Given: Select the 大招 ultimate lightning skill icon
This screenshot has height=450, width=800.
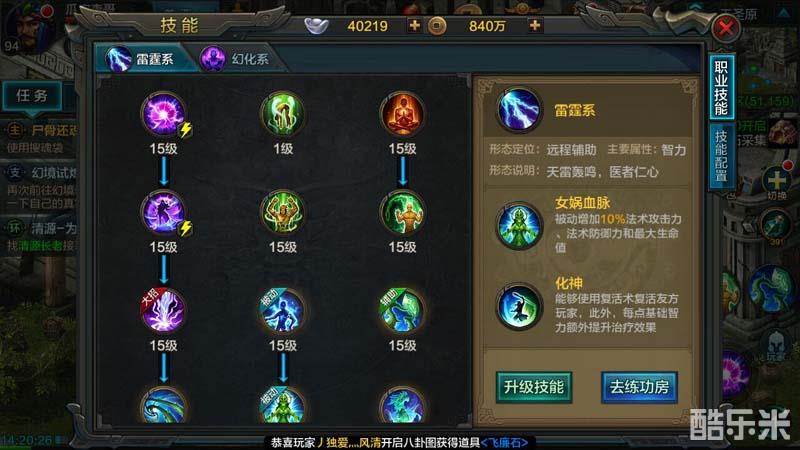Looking at the screenshot, I should point(163,310).
